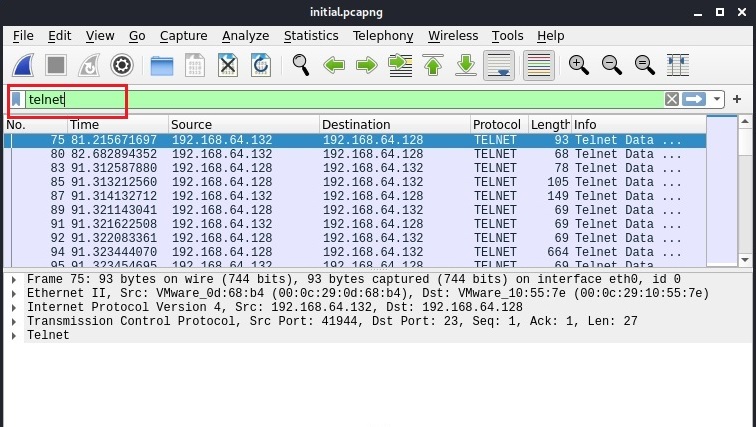Expand the Ethernet II details
The image size is (756, 427).
14,294
